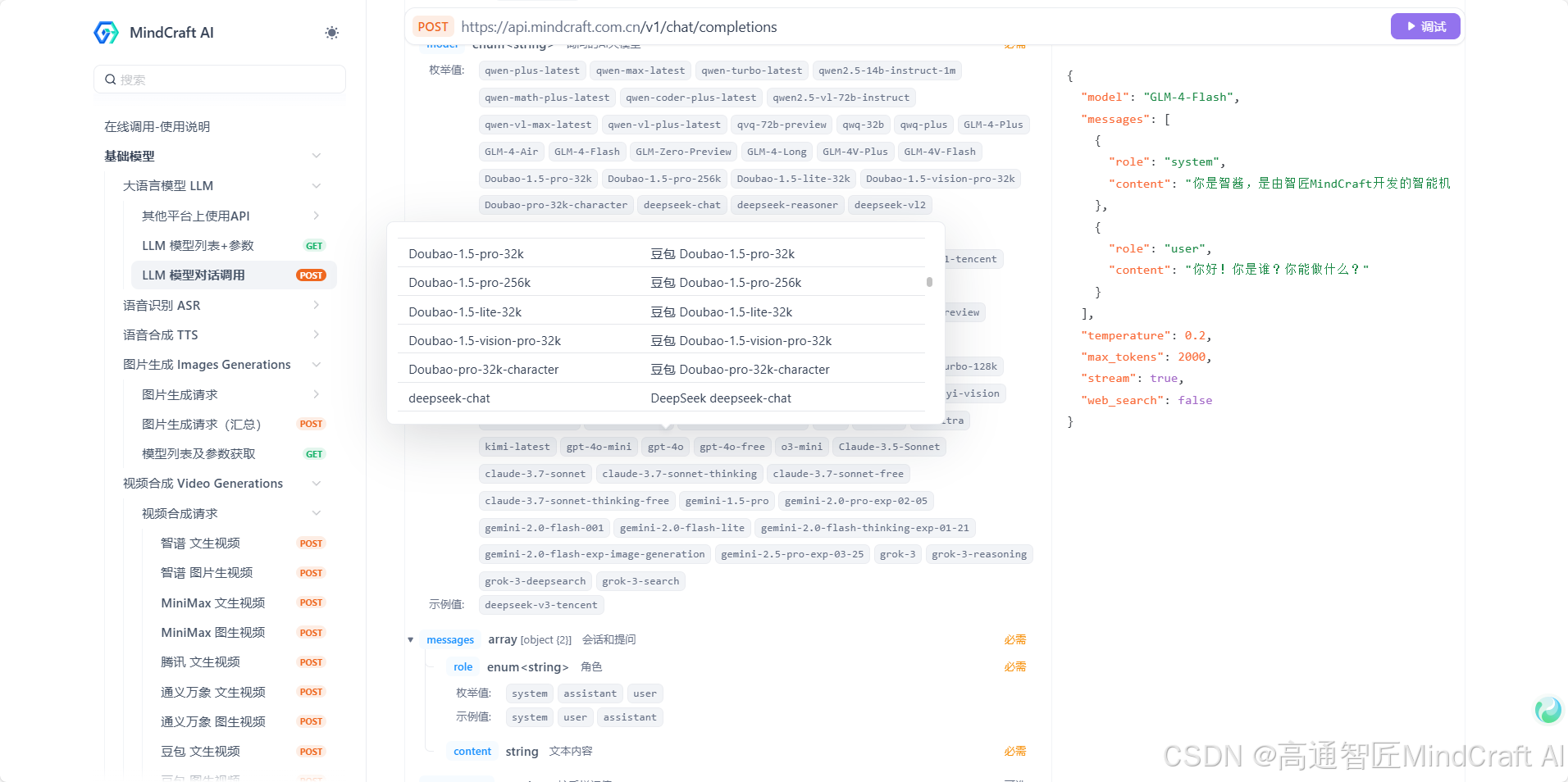
Task: Click Doubao-1.5-pro-256k row in popup table
Action: [661, 283]
